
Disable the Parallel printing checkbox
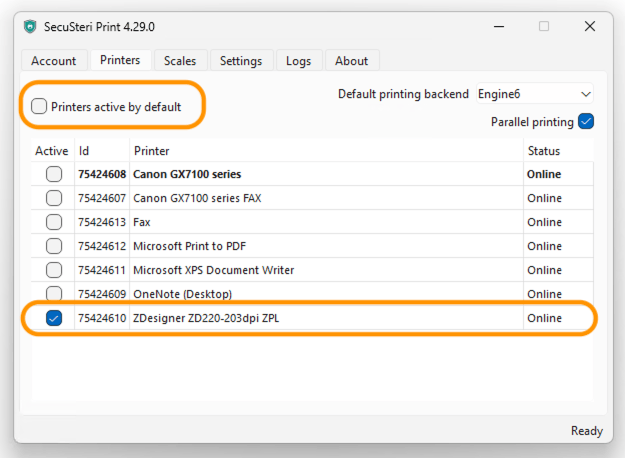click(x=586, y=122)
